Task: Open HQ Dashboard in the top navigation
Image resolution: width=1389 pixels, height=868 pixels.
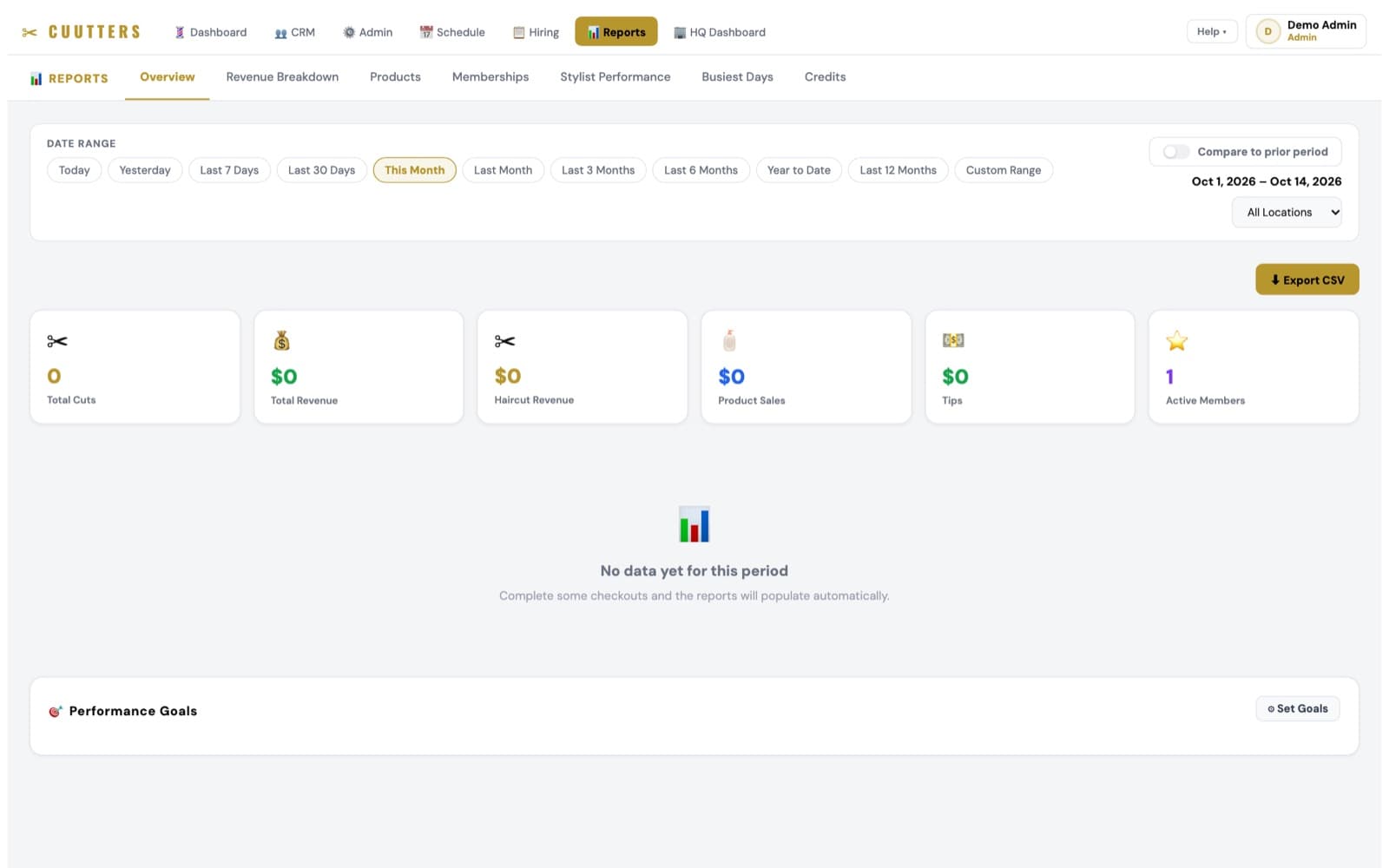Action: (x=720, y=32)
